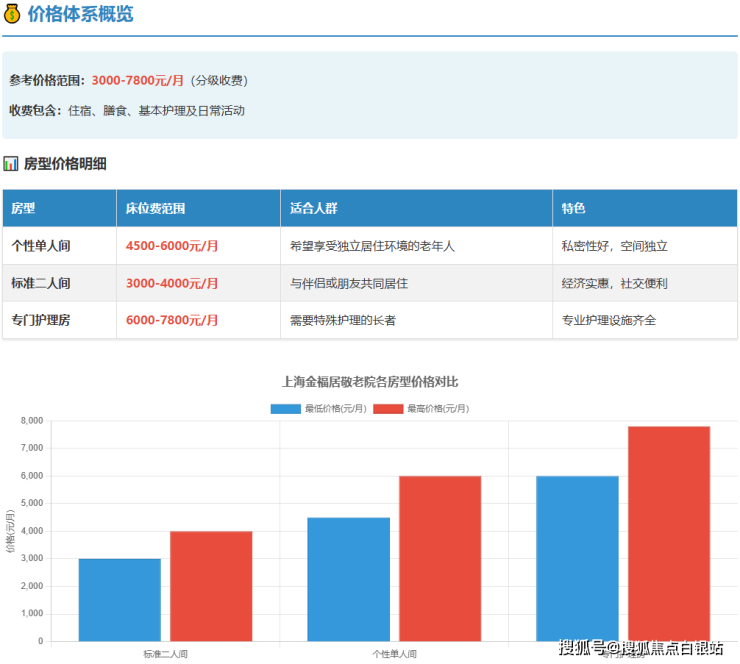Select the red bar for 个性单人间

coord(440,558)
